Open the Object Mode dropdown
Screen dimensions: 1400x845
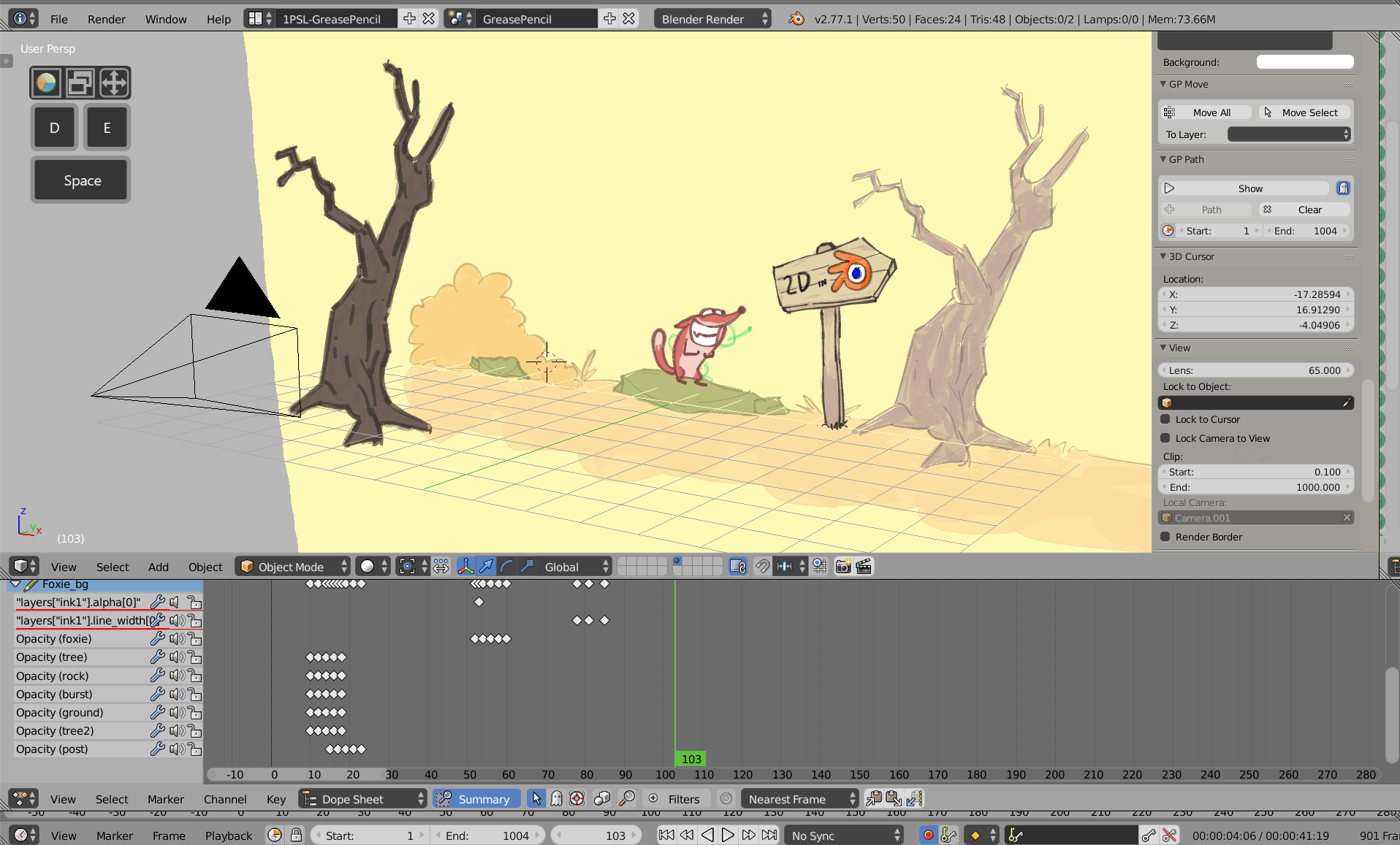293,567
